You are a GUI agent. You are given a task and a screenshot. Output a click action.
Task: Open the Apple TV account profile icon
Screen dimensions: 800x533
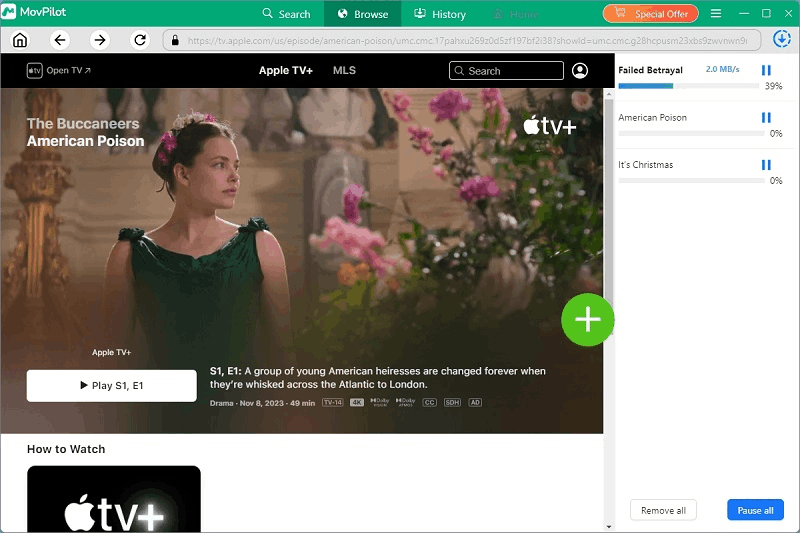coord(580,71)
